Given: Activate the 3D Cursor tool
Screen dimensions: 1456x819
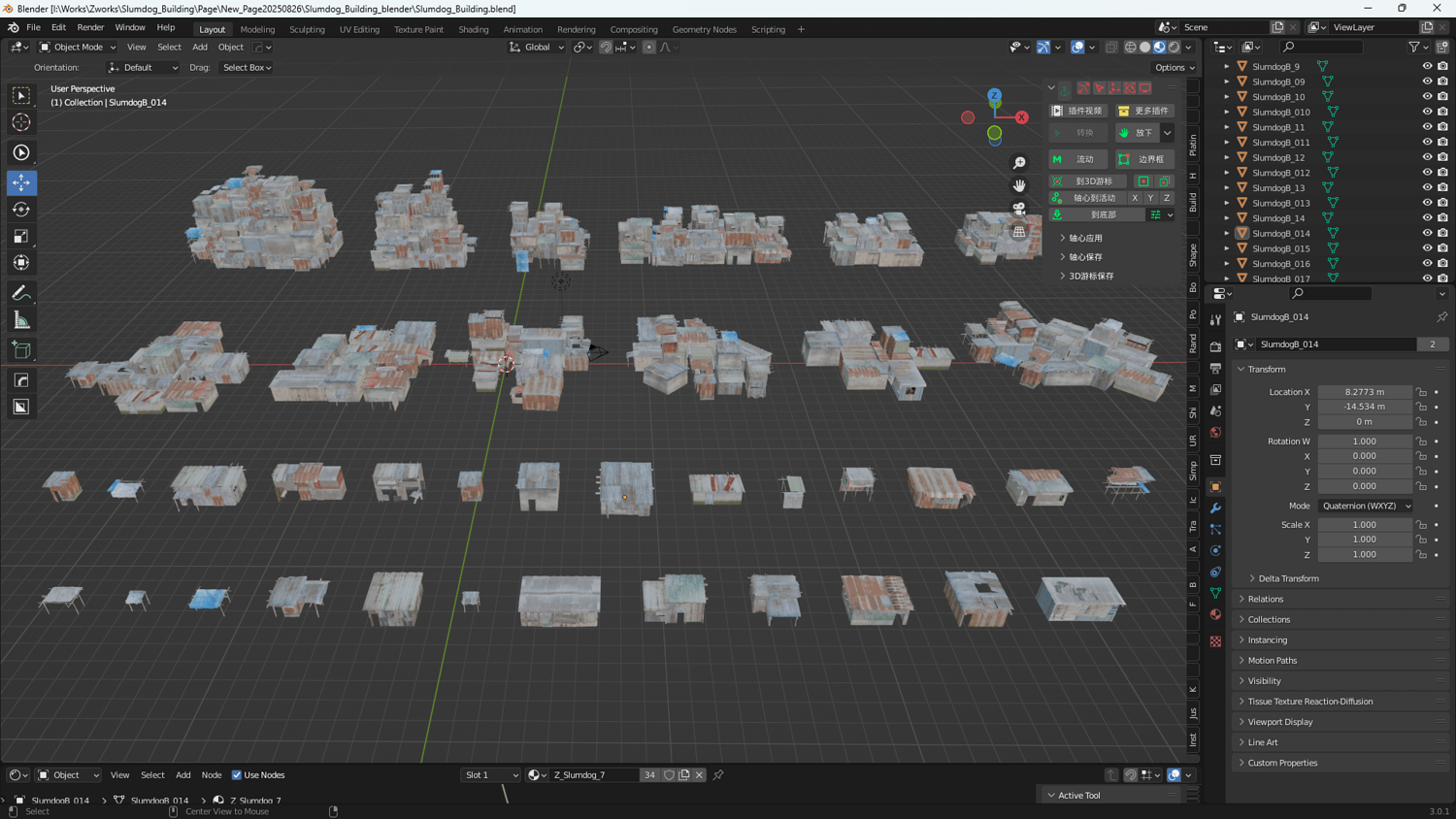Looking at the screenshot, I should [x=21, y=122].
